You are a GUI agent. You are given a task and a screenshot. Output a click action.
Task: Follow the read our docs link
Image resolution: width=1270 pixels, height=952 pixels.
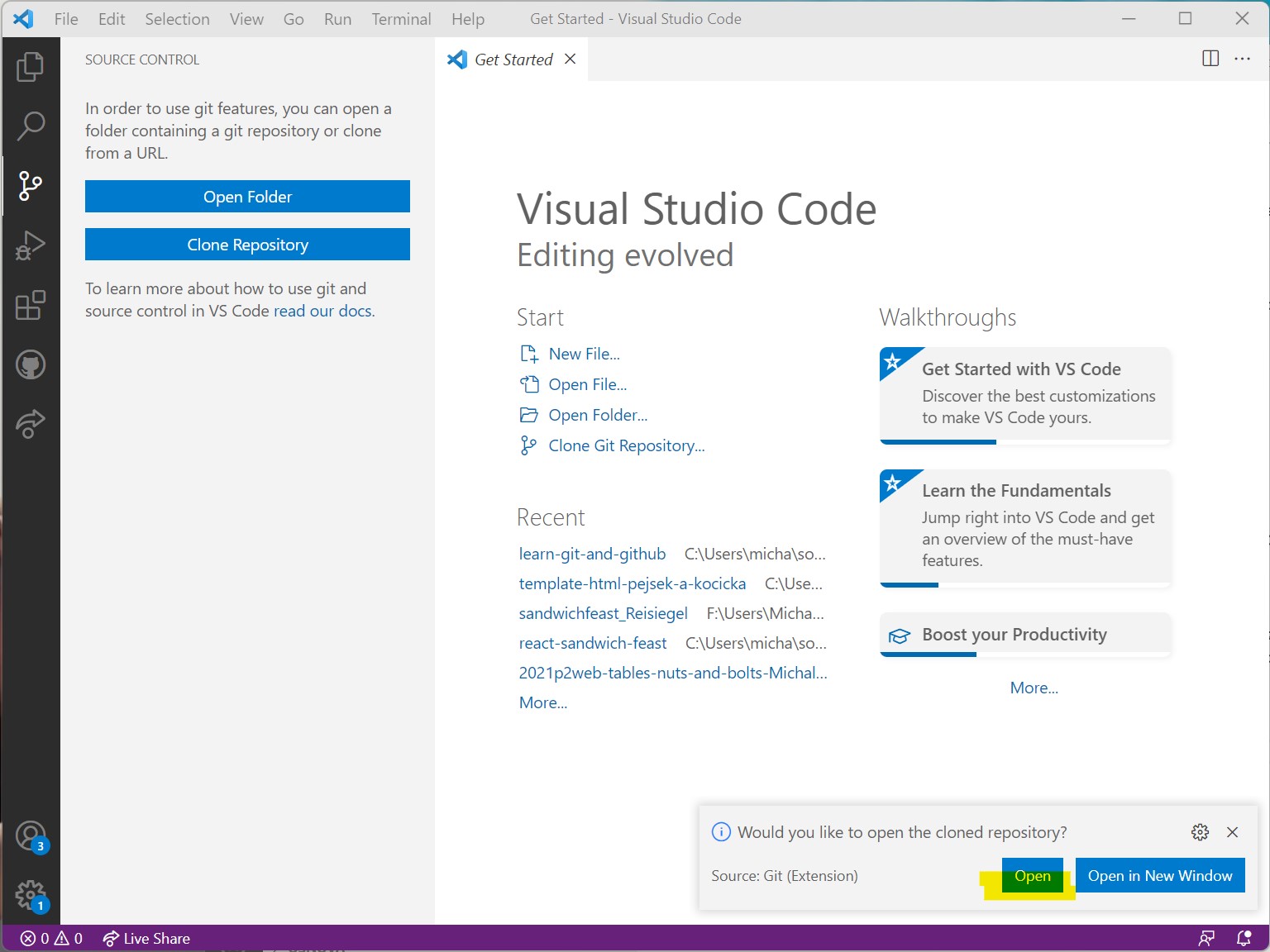(x=324, y=311)
